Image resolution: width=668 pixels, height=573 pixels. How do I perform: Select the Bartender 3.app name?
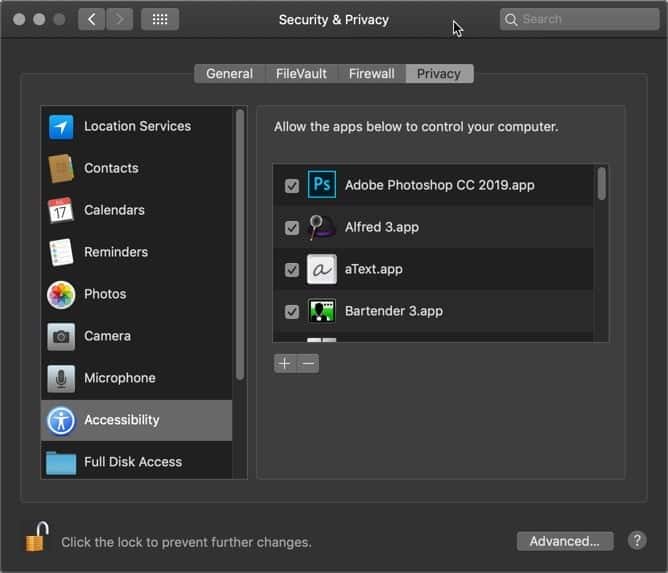coord(394,311)
